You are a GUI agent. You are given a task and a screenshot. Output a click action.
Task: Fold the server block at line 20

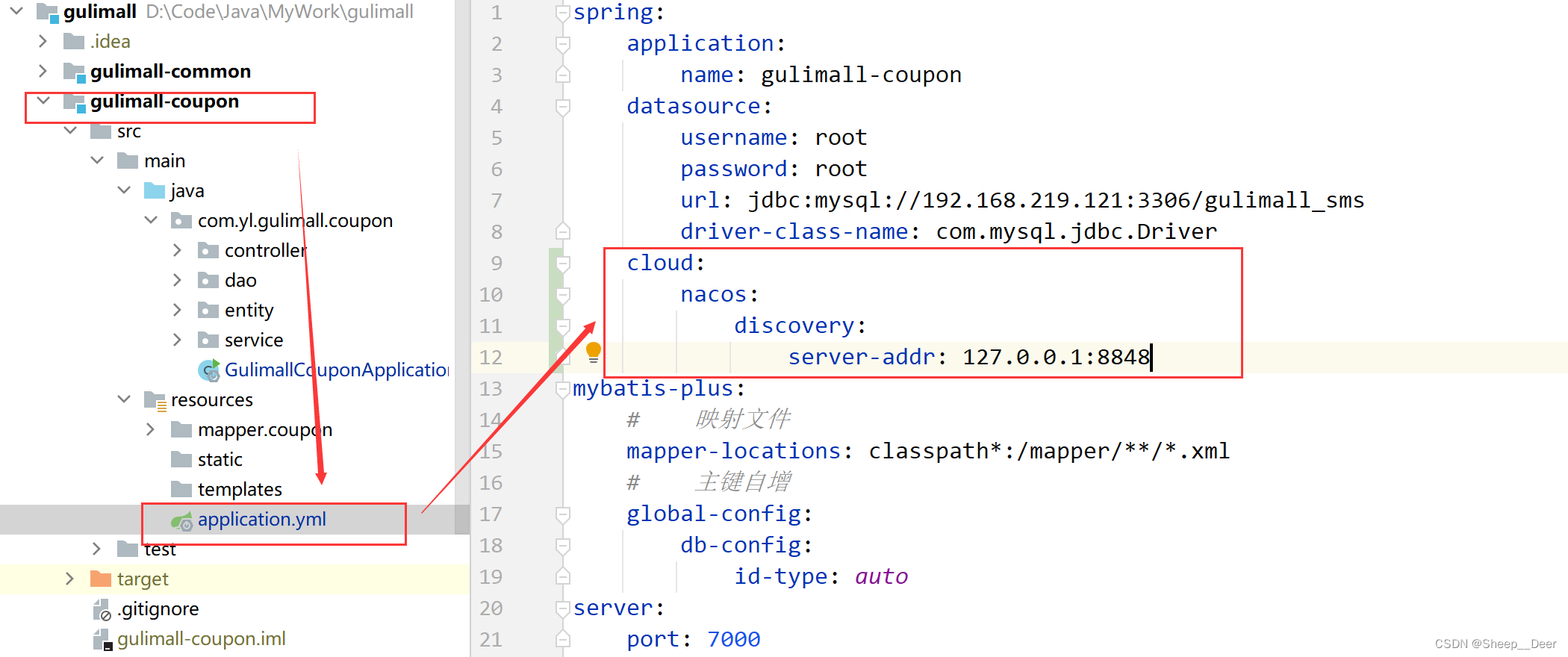(x=563, y=608)
